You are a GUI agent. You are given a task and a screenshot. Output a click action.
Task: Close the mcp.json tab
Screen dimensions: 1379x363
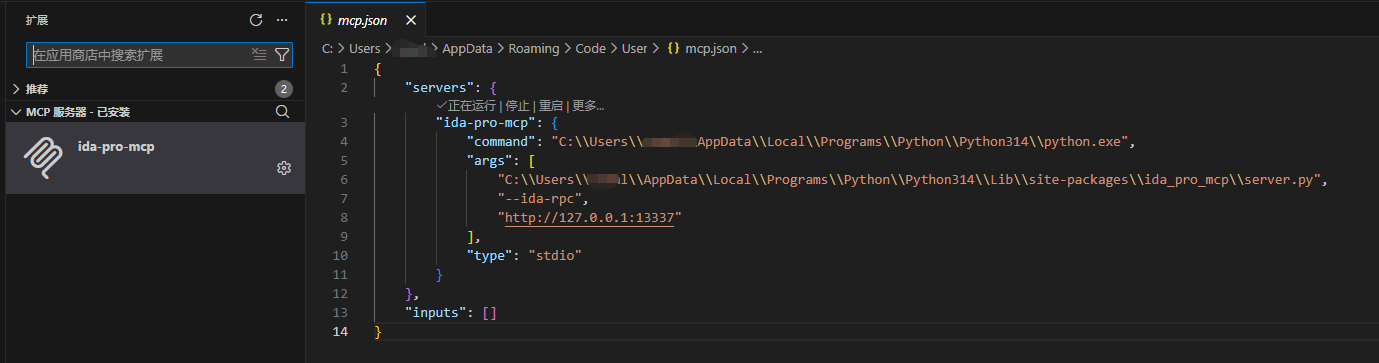point(411,20)
